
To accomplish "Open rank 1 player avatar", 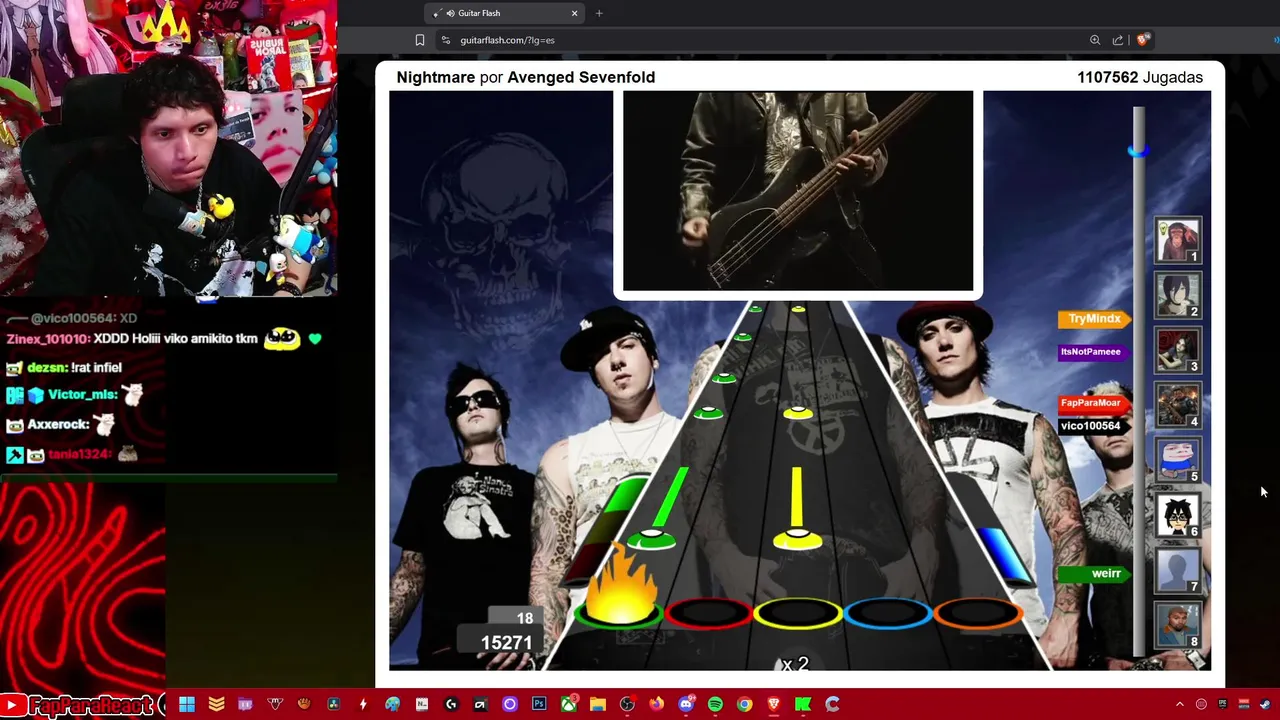I will [x=1178, y=240].
